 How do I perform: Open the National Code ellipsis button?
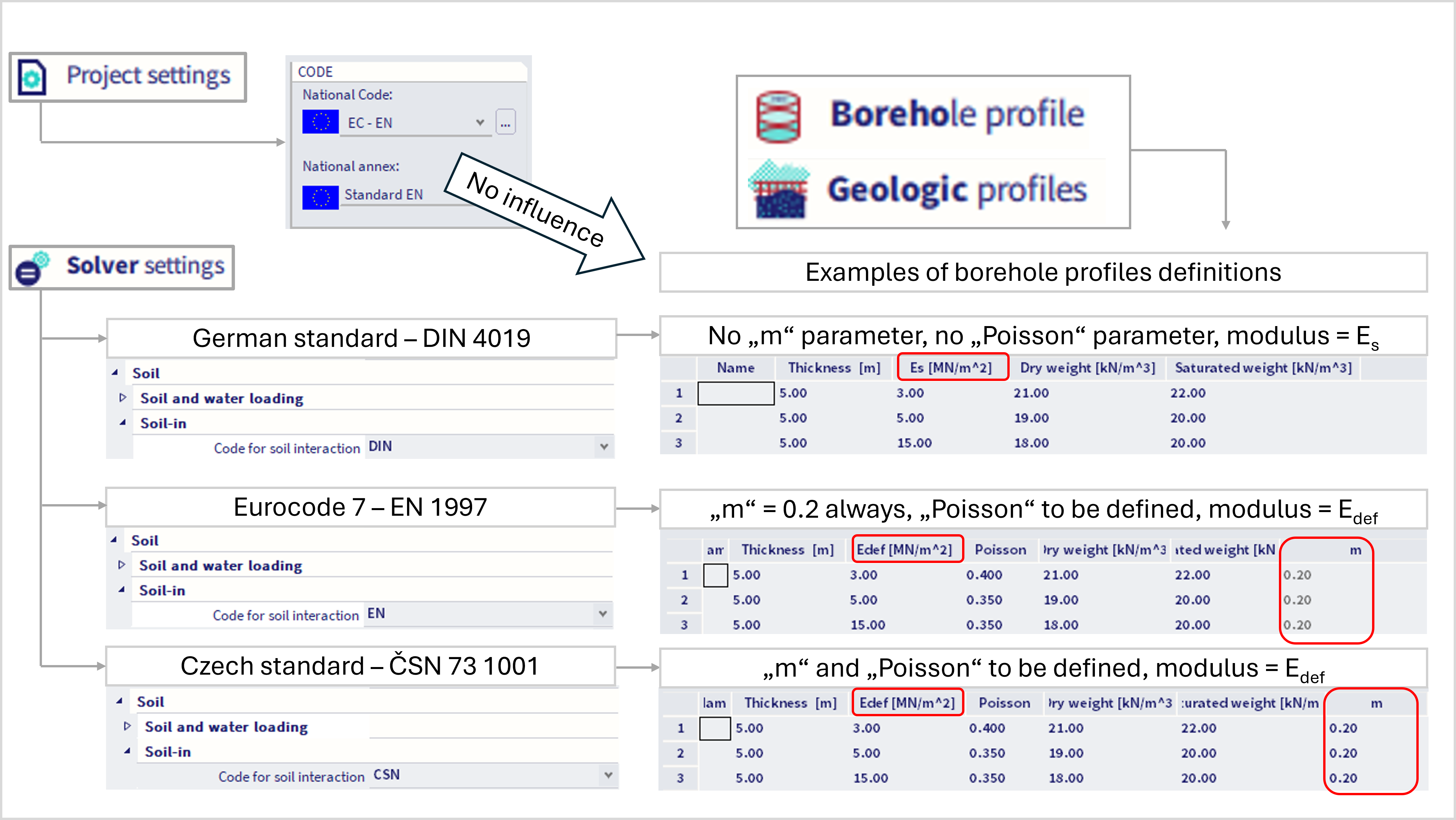(505, 123)
